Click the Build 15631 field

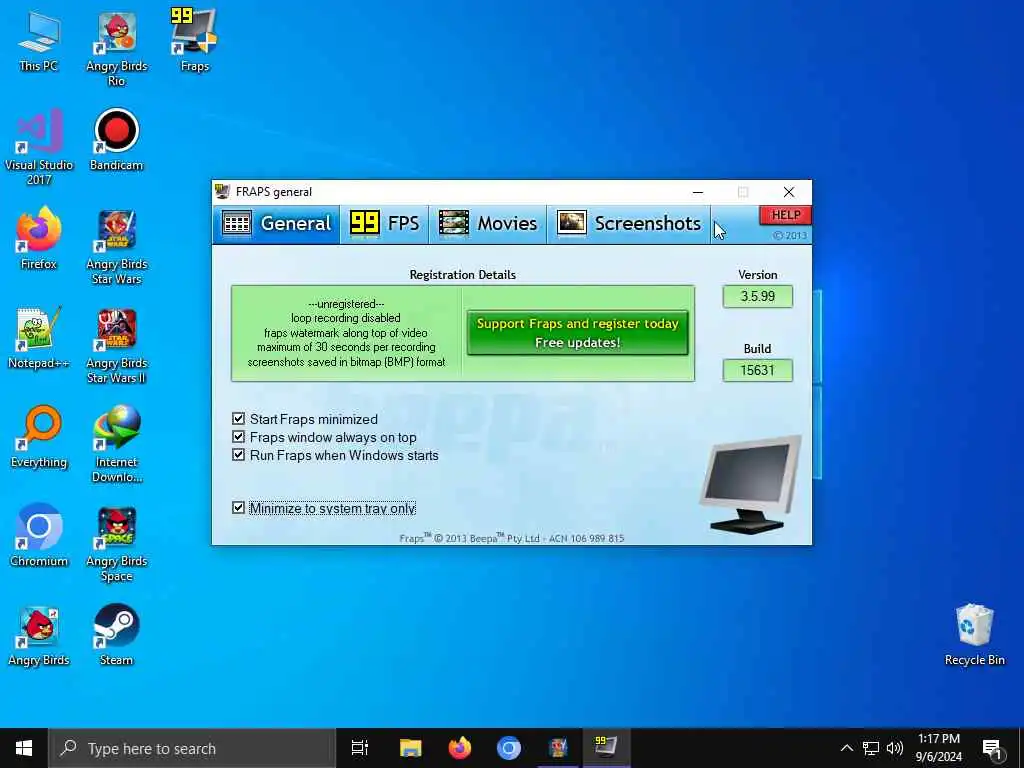tap(758, 370)
